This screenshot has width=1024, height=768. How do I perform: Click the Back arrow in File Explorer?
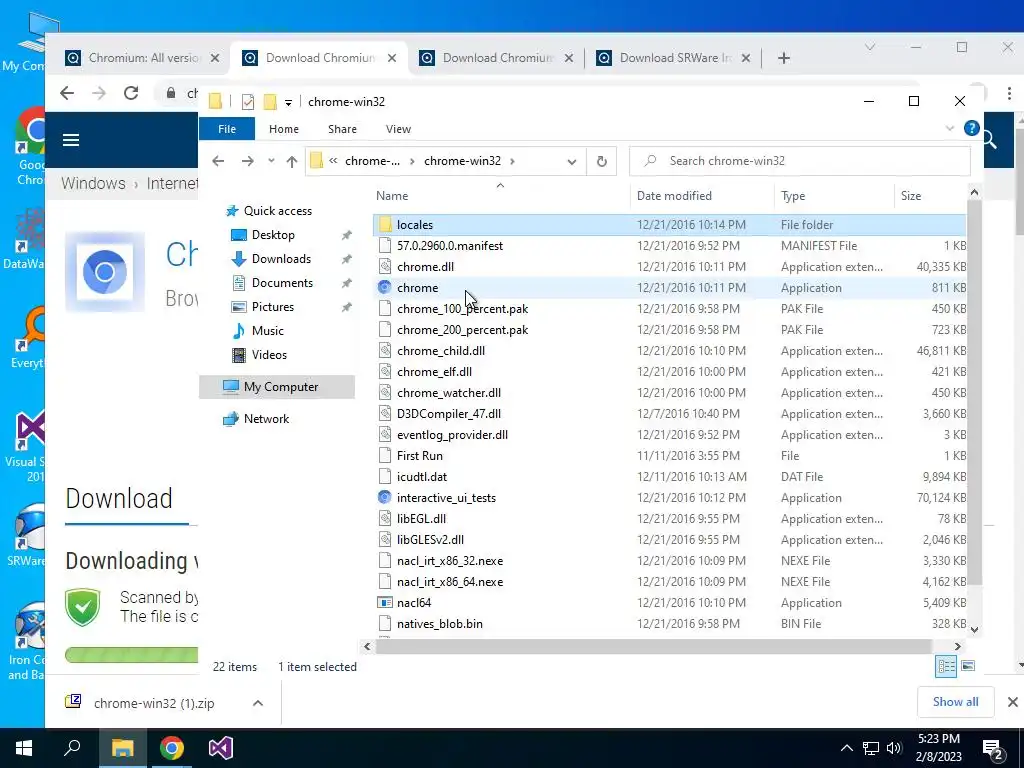point(218,161)
